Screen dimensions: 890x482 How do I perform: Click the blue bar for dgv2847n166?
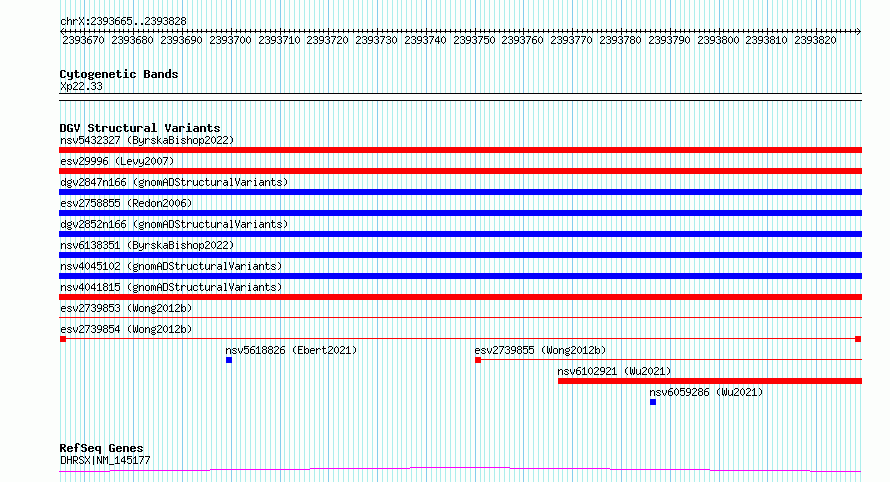[x=460, y=192]
